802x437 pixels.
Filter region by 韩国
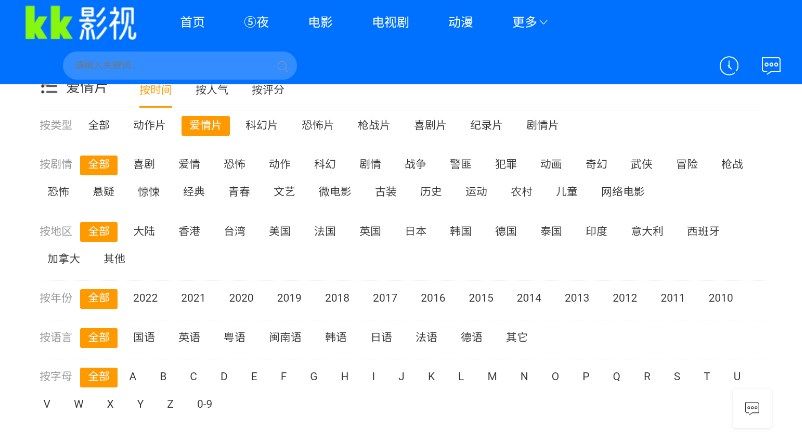pyautogui.click(x=461, y=231)
